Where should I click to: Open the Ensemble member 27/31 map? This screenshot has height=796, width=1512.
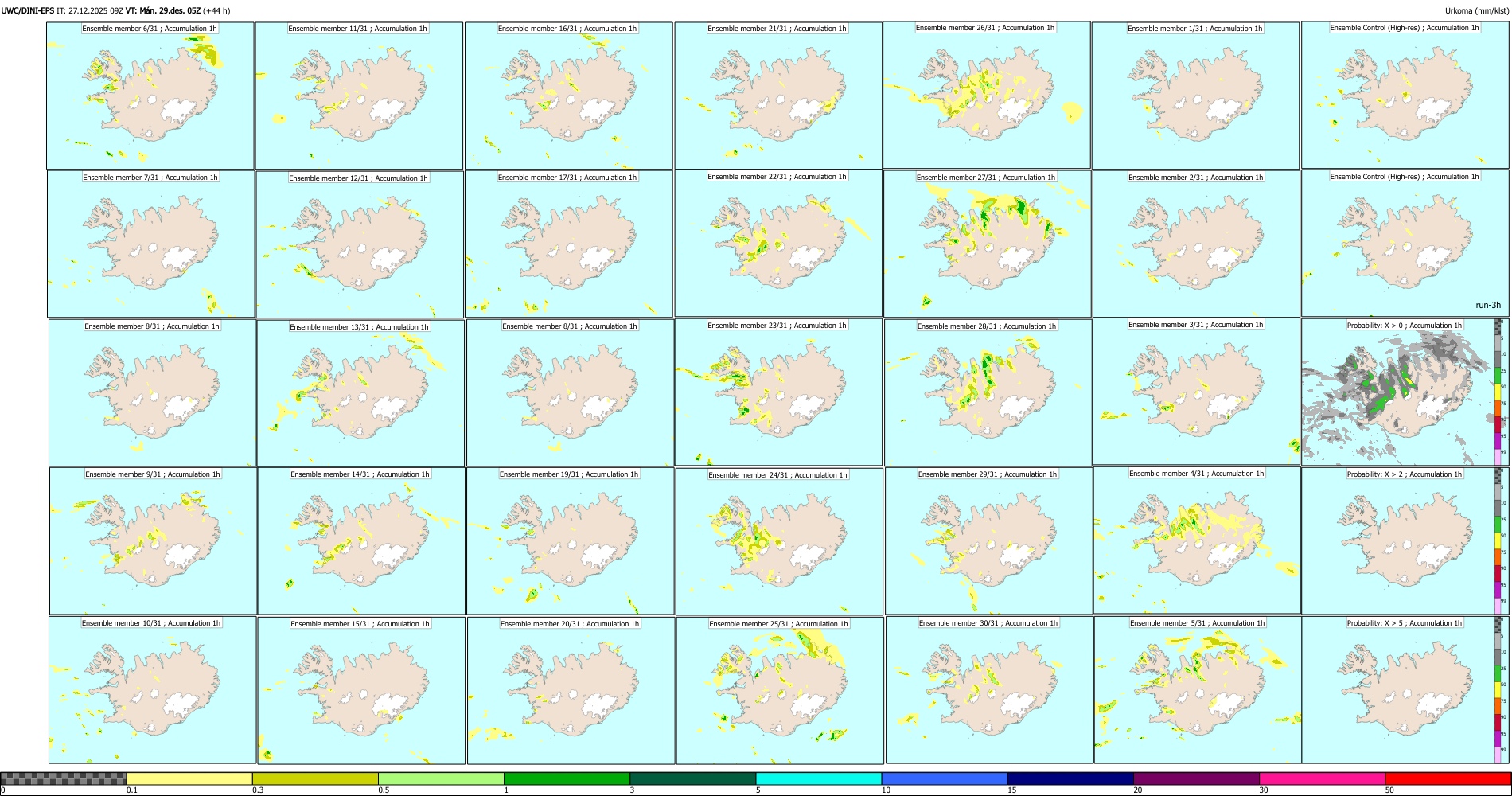pyautogui.click(x=987, y=244)
